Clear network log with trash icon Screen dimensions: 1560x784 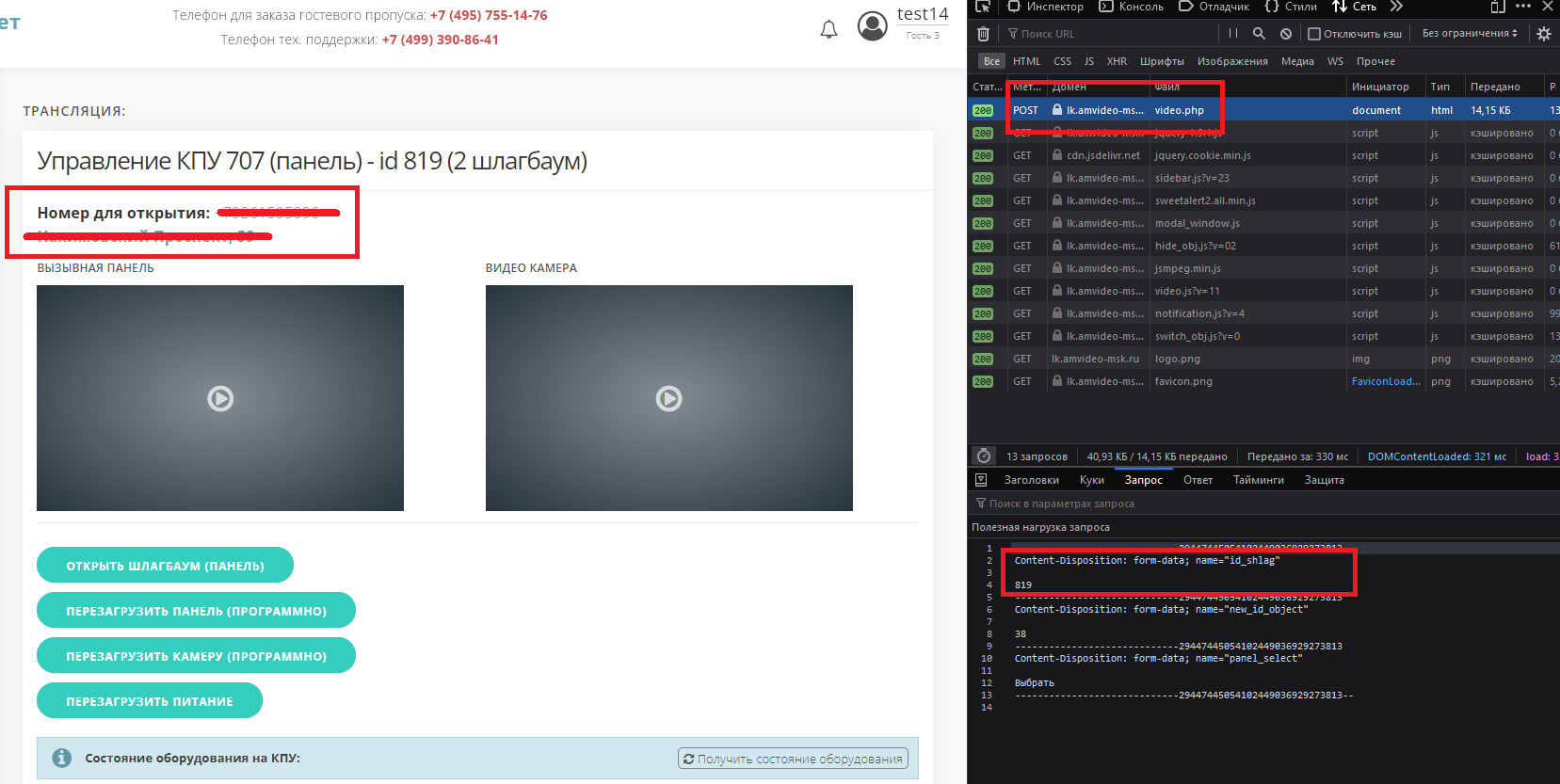(x=983, y=34)
